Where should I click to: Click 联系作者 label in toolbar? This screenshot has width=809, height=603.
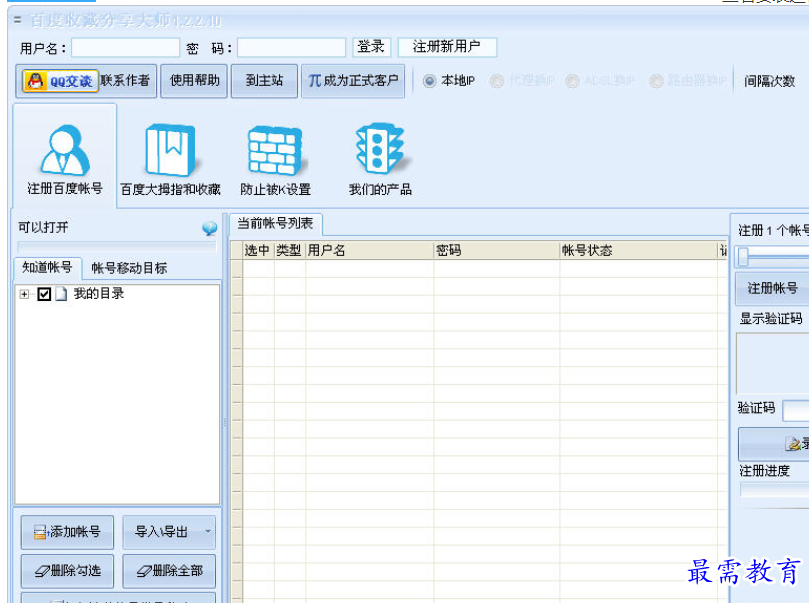point(125,80)
